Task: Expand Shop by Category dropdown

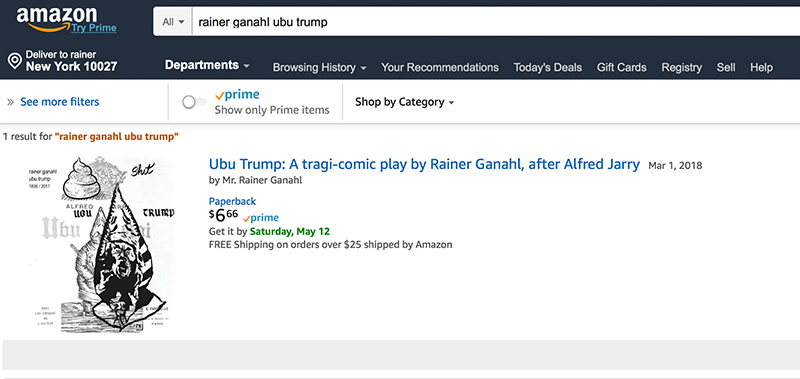Action: (x=405, y=102)
